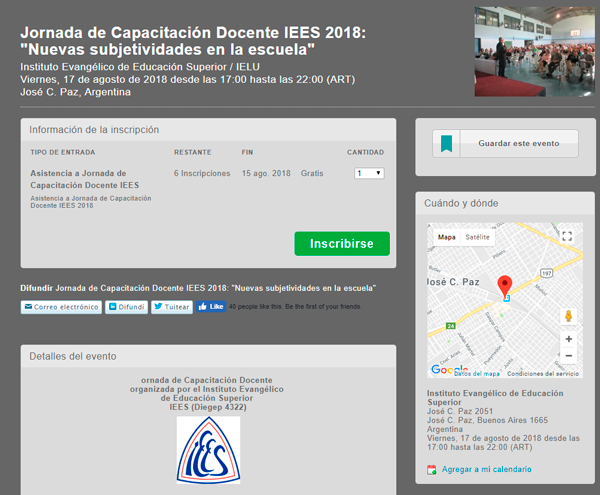Open the Cantidad quantity dropdown
This screenshot has height=495, width=600.
tap(369, 173)
